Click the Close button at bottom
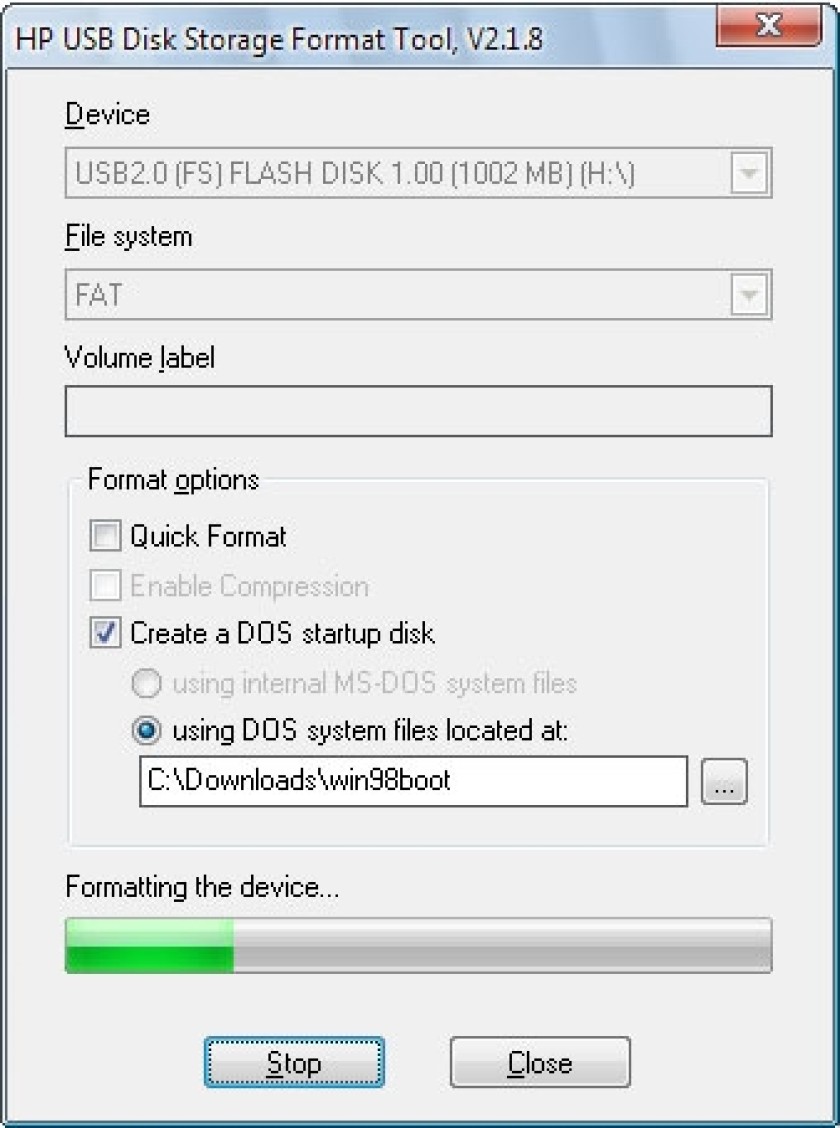This screenshot has width=840, height=1128. (540, 1063)
